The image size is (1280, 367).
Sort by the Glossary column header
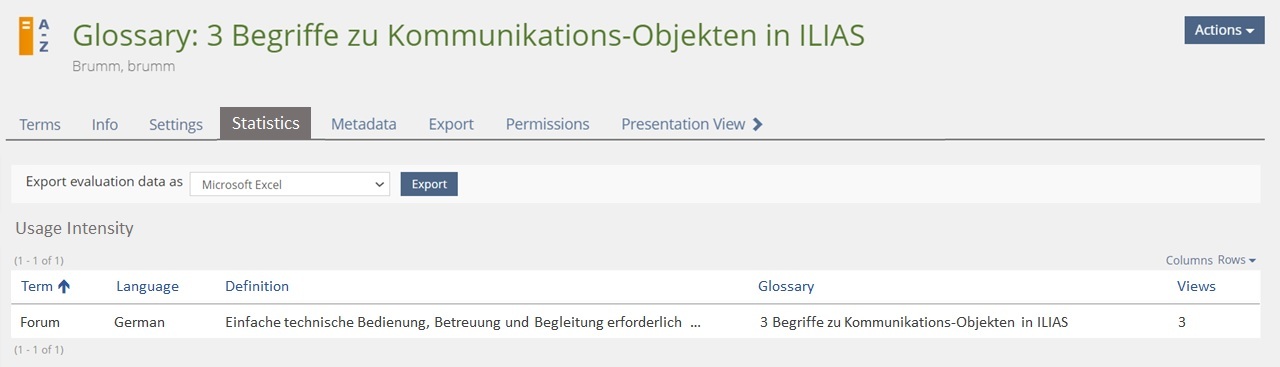tap(786, 286)
